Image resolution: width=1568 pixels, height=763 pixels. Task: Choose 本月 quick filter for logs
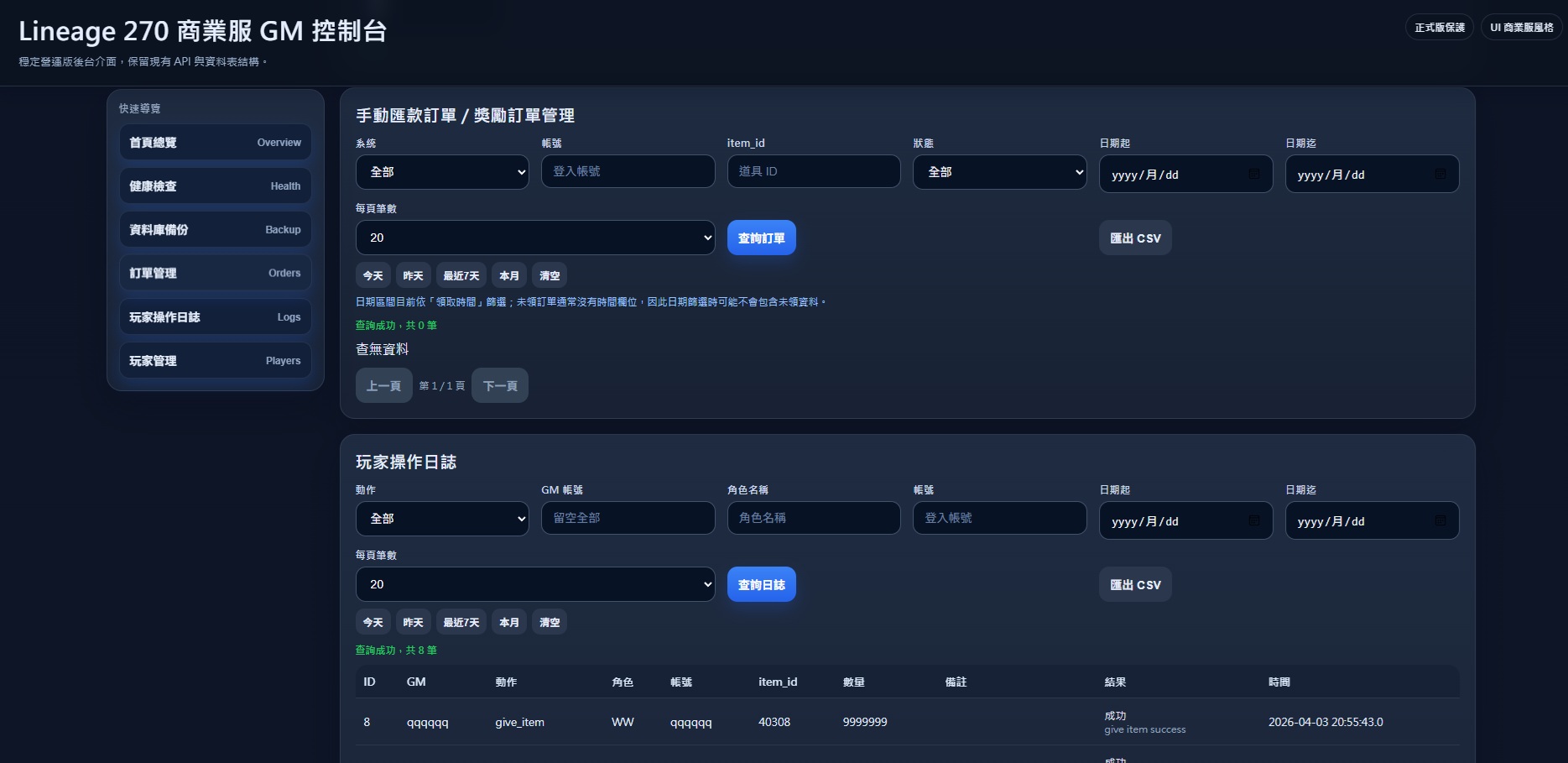coord(509,622)
